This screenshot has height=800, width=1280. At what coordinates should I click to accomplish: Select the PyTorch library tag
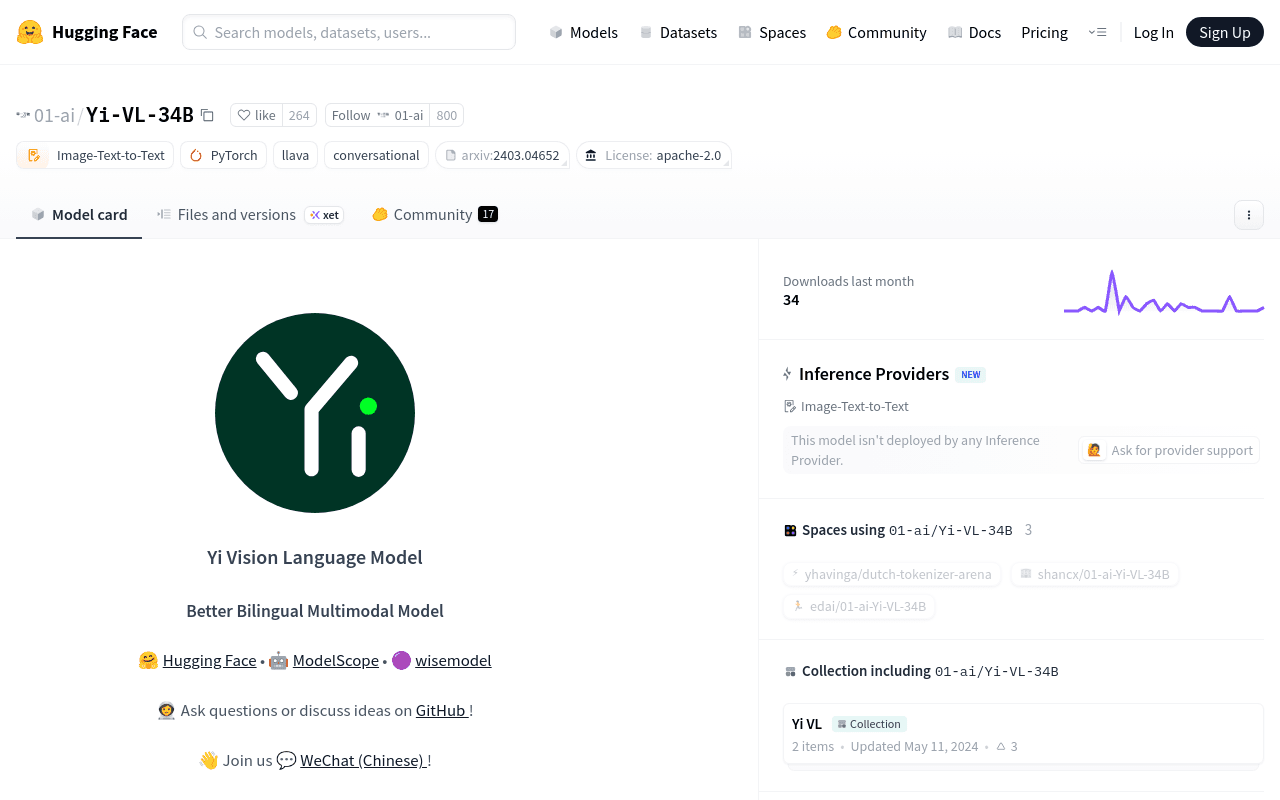[223, 155]
